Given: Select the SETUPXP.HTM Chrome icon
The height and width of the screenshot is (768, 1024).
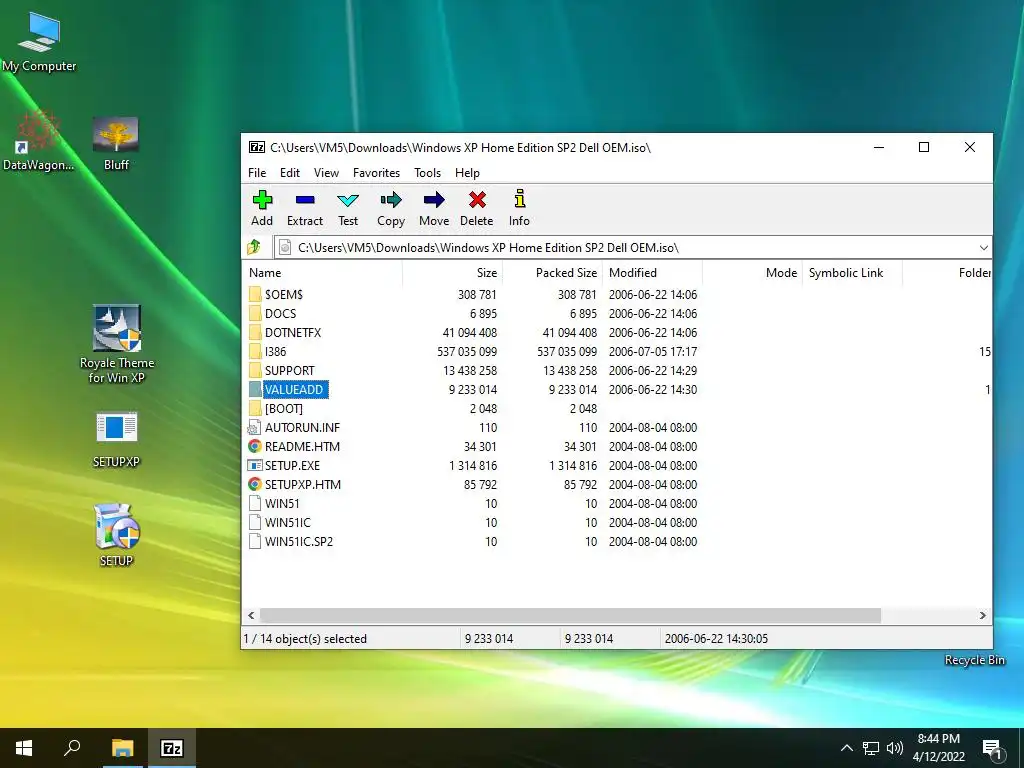Looking at the screenshot, I should pyautogui.click(x=255, y=485).
